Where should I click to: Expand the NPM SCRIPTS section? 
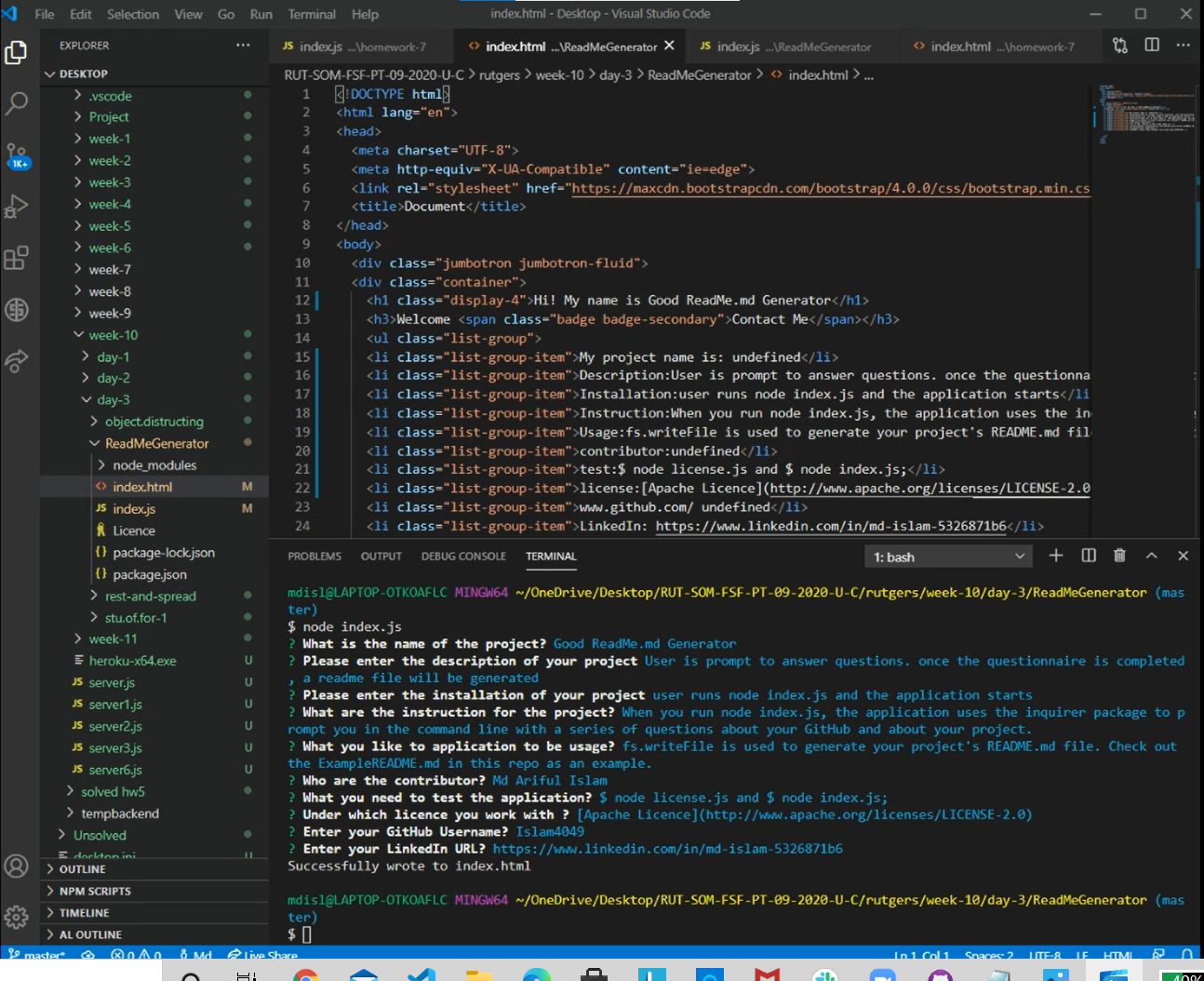pyautogui.click(x=95, y=891)
